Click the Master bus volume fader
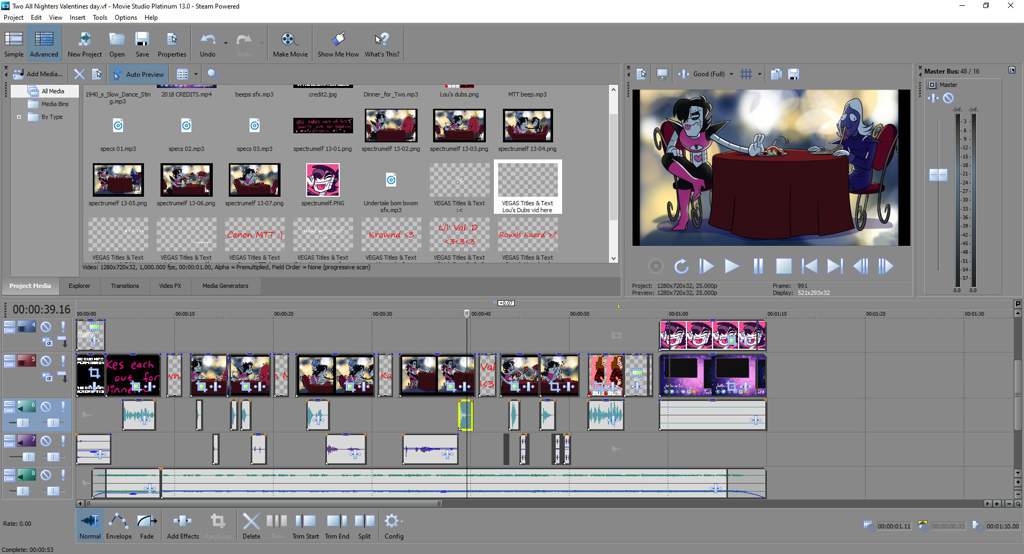This screenshot has width=1024, height=554. [938, 174]
